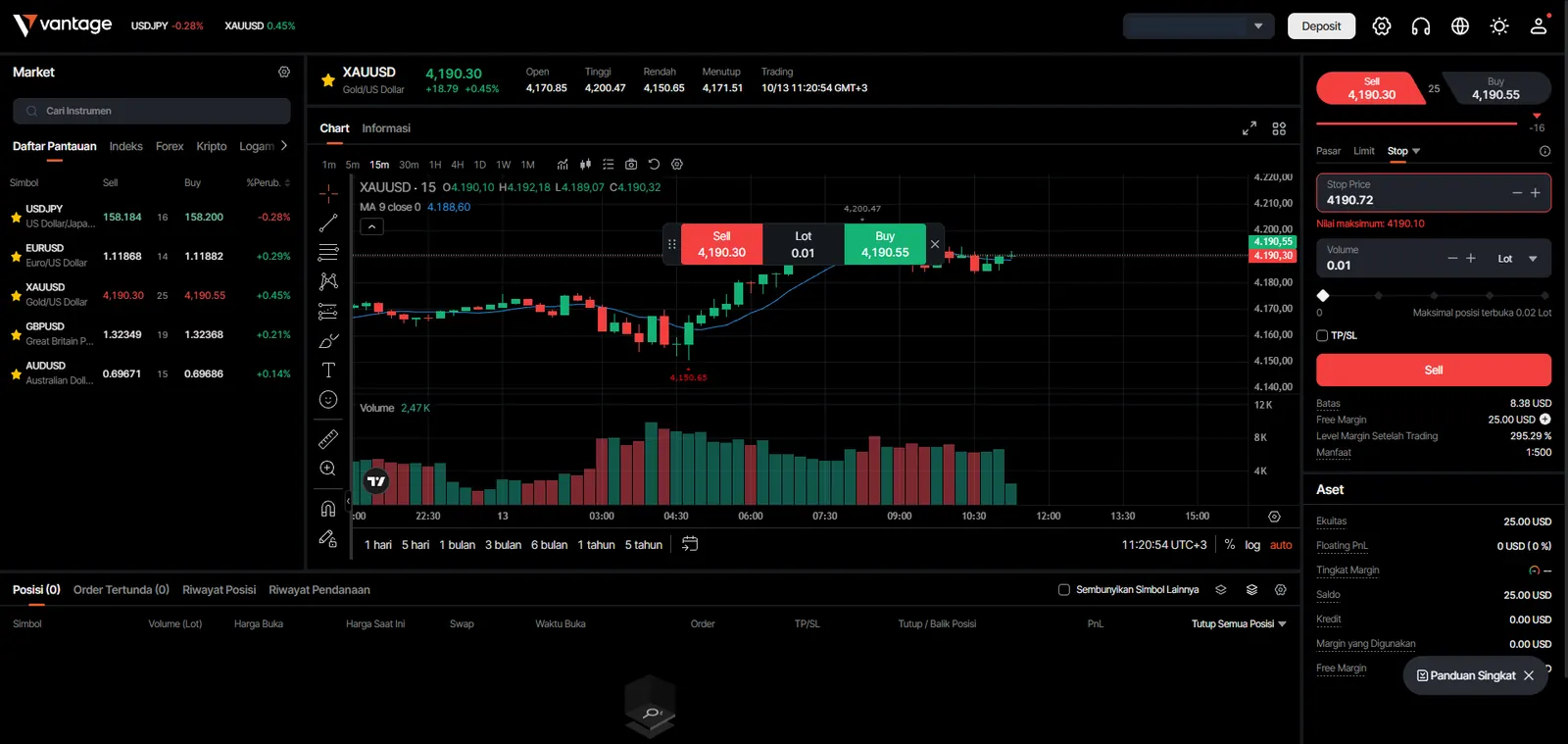1568x744 pixels.
Task: Open the account selector dropdown
Action: coord(1199,26)
